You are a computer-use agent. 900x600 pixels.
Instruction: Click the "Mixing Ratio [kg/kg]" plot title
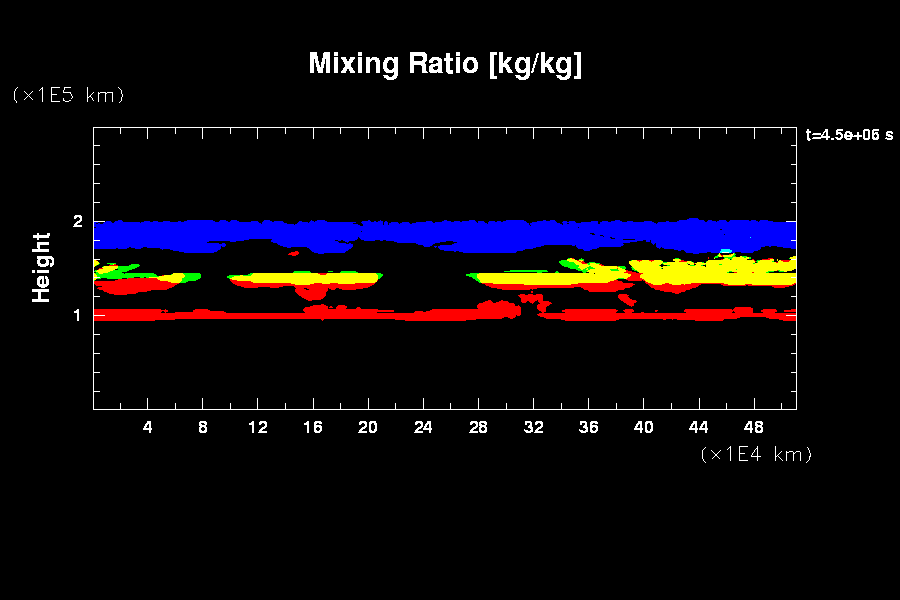[445, 64]
